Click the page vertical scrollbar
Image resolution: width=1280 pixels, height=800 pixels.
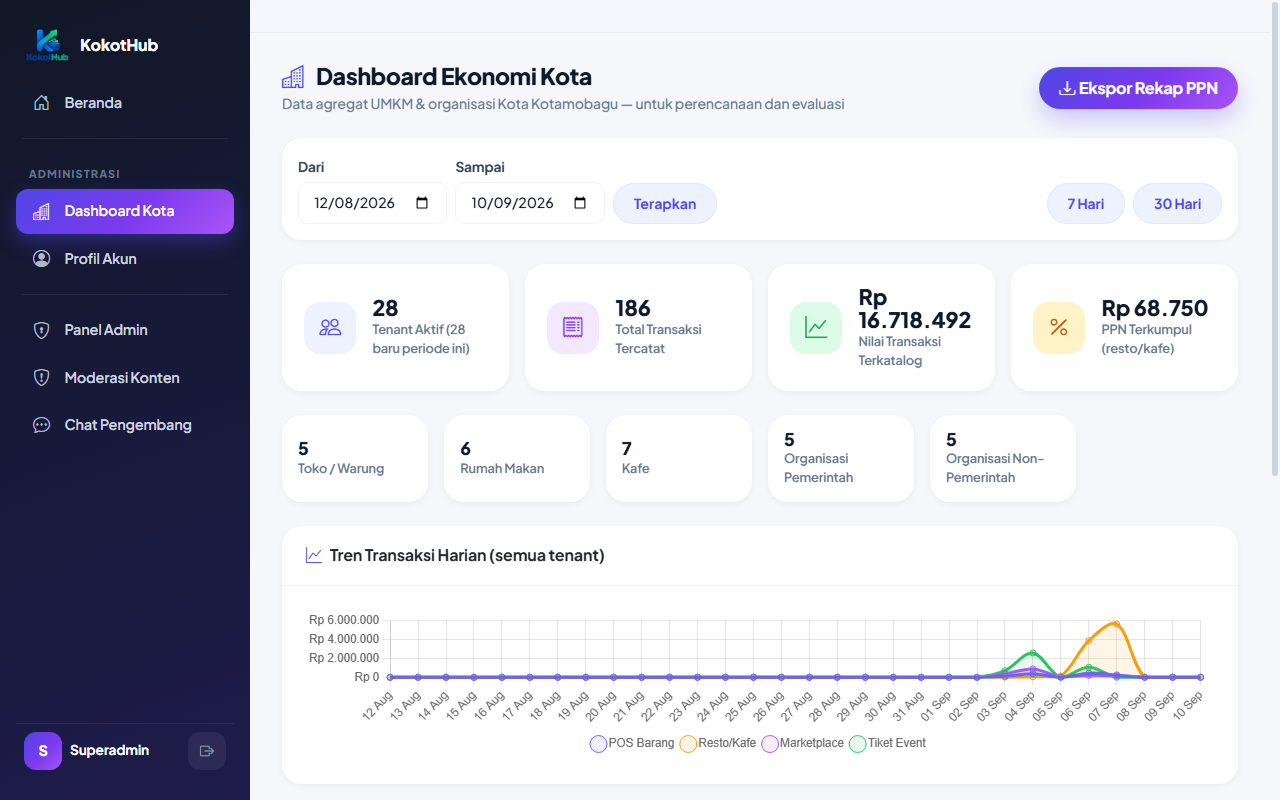click(x=1273, y=240)
